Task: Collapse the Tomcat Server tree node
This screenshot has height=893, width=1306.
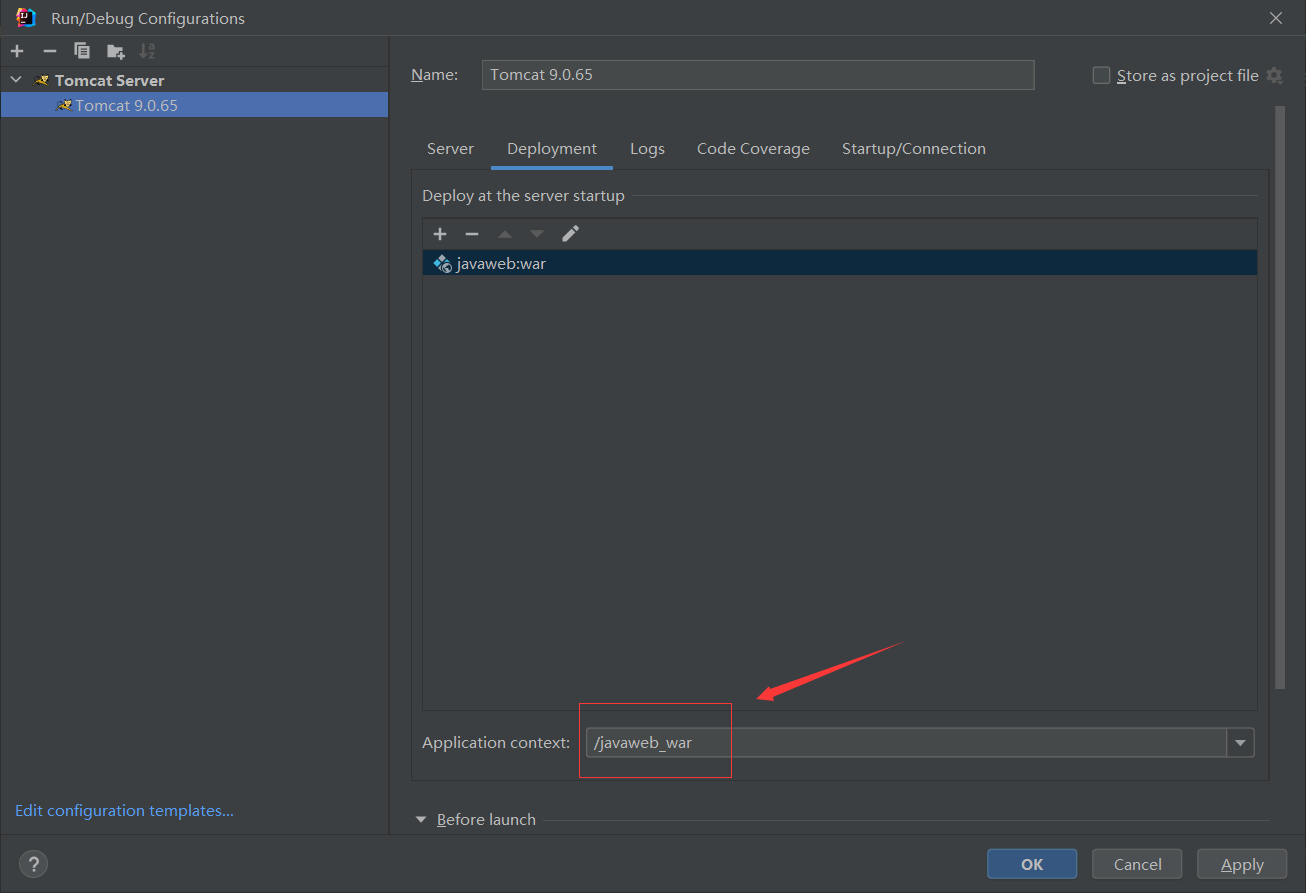Action: pyautogui.click(x=16, y=80)
